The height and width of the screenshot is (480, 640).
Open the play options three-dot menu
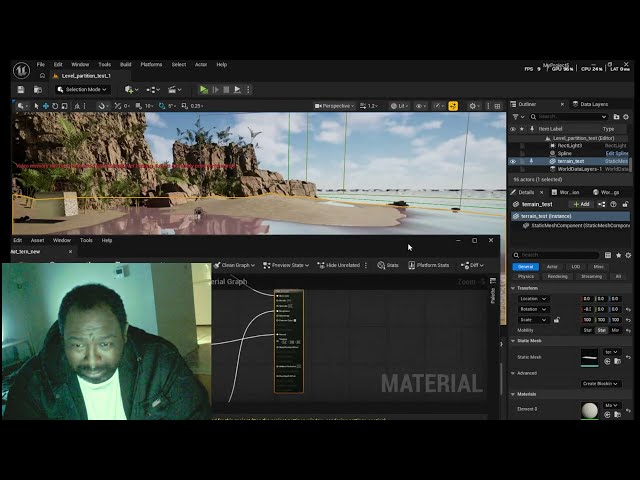click(x=248, y=89)
